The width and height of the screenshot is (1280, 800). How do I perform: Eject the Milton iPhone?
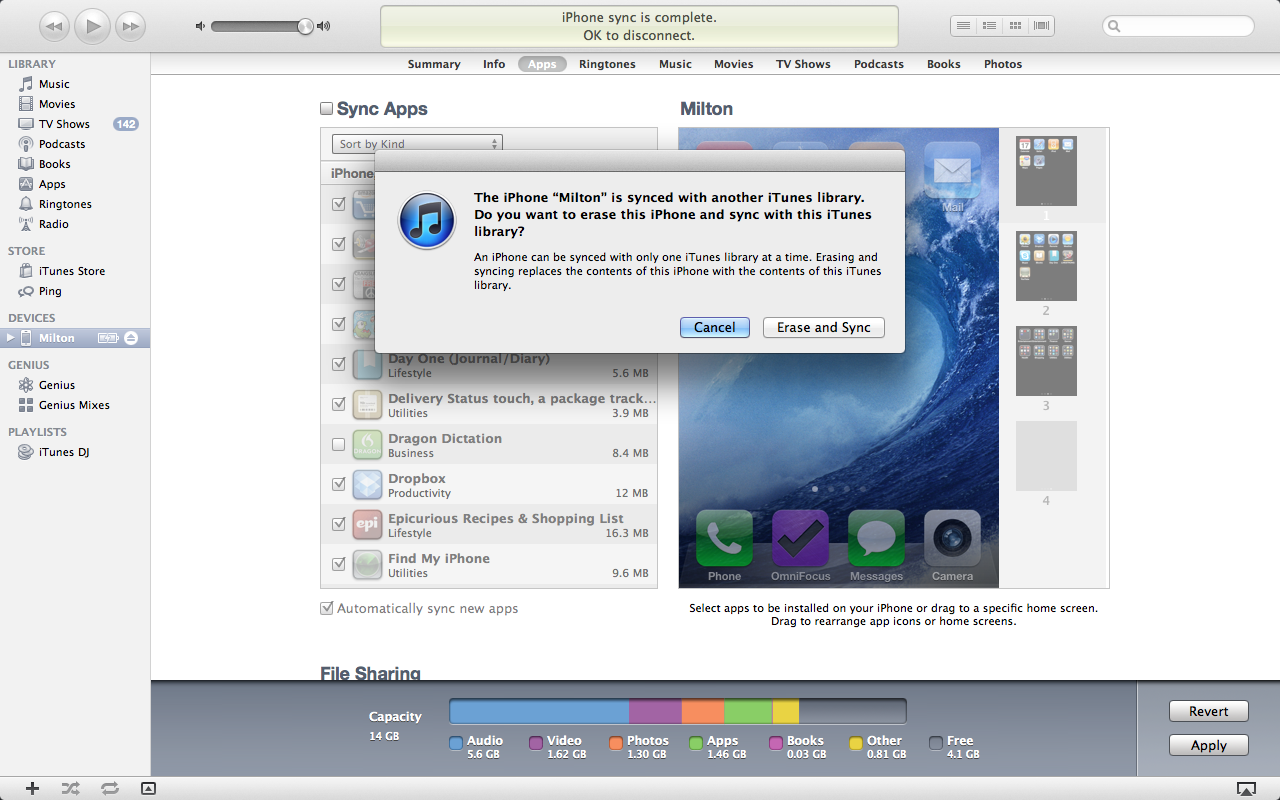coord(131,338)
